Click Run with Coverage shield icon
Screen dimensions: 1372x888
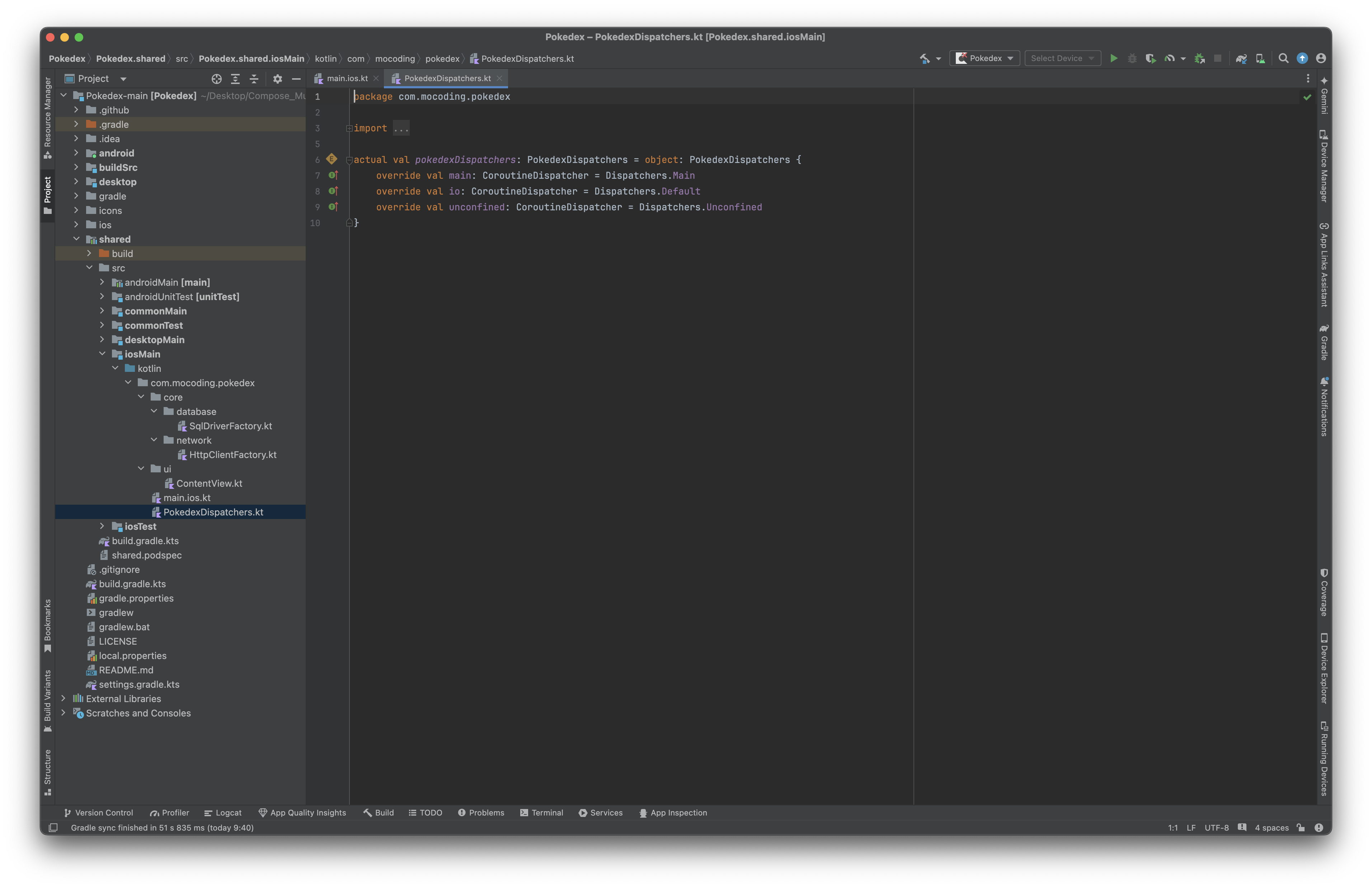pos(1150,58)
